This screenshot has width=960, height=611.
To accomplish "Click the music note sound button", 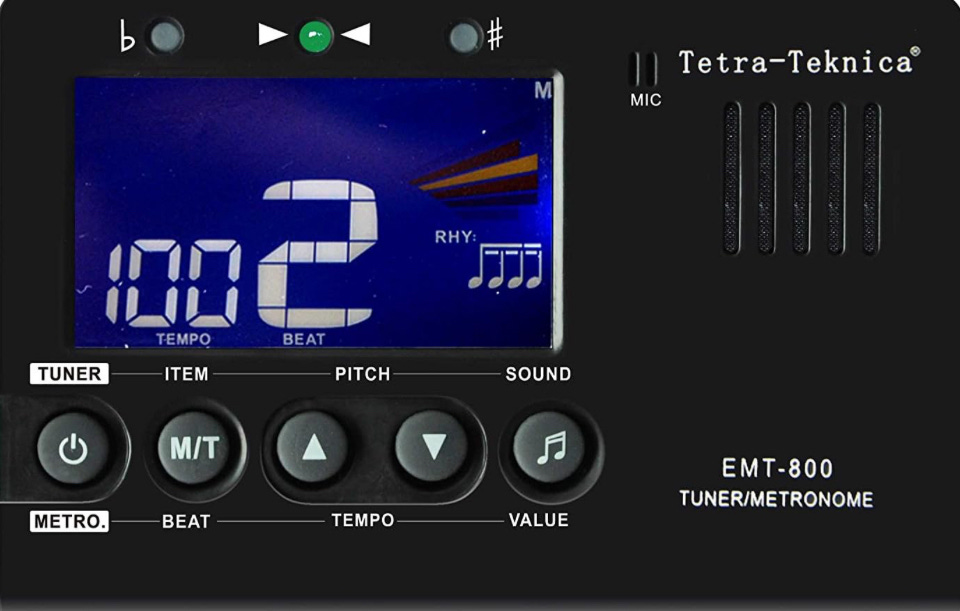I will [x=550, y=448].
